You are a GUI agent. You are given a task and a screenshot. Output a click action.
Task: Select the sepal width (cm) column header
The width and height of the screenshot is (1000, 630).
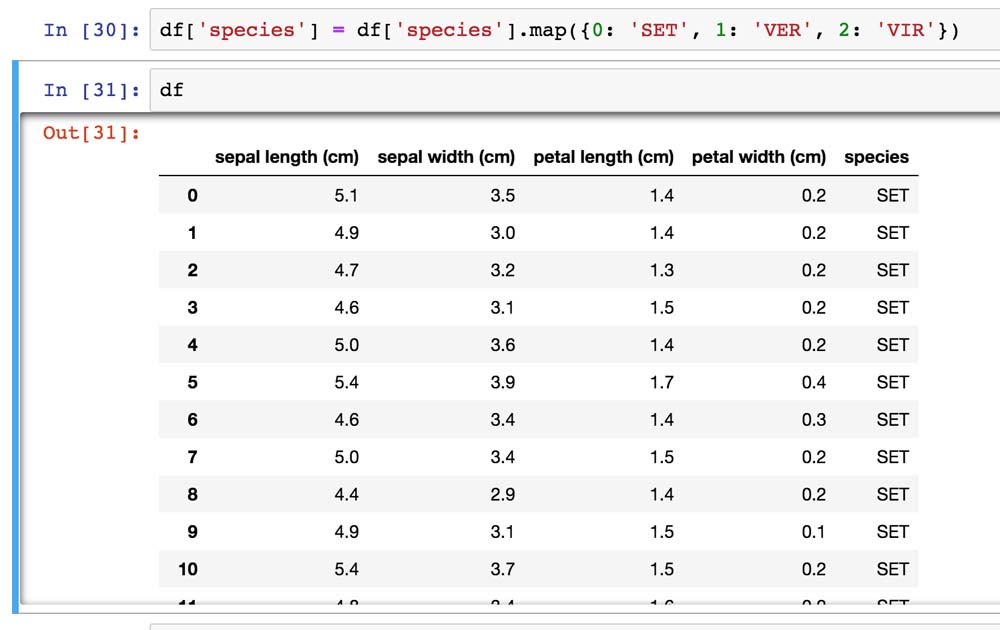point(446,157)
